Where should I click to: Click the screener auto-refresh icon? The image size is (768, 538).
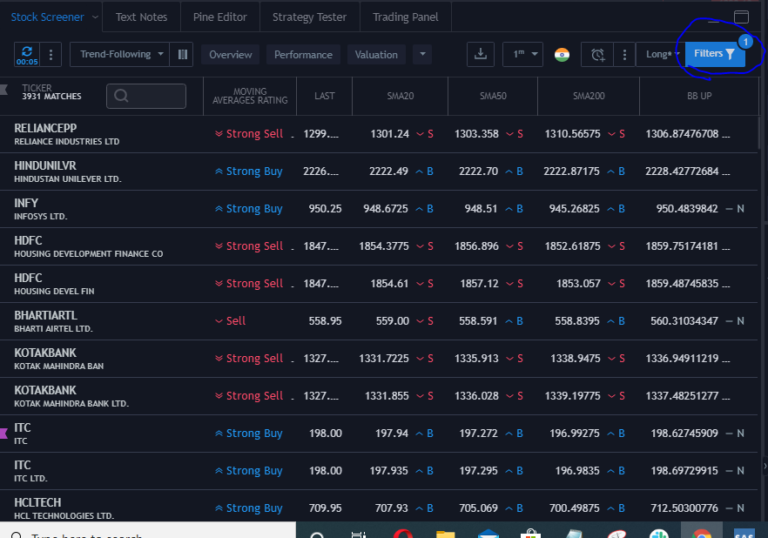tap(27, 54)
